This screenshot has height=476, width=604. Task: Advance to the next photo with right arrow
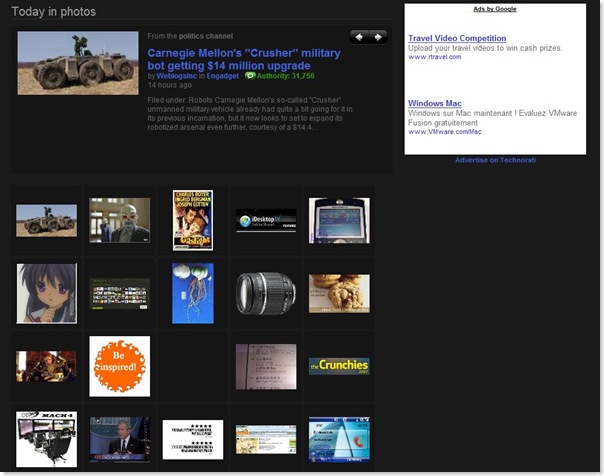pyautogui.click(x=378, y=37)
